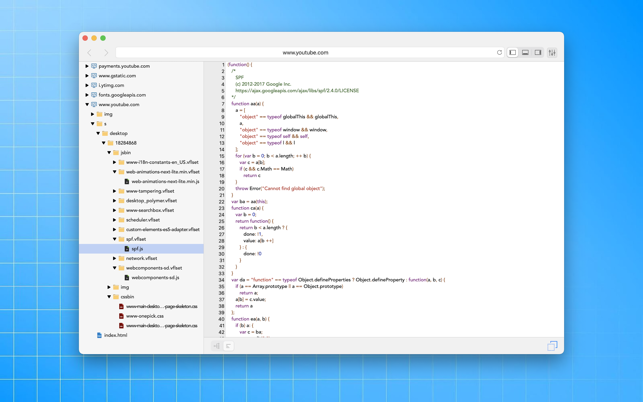Click line number 34 in the gutter
The height and width of the screenshot is (402, 643).
(221, 280)
